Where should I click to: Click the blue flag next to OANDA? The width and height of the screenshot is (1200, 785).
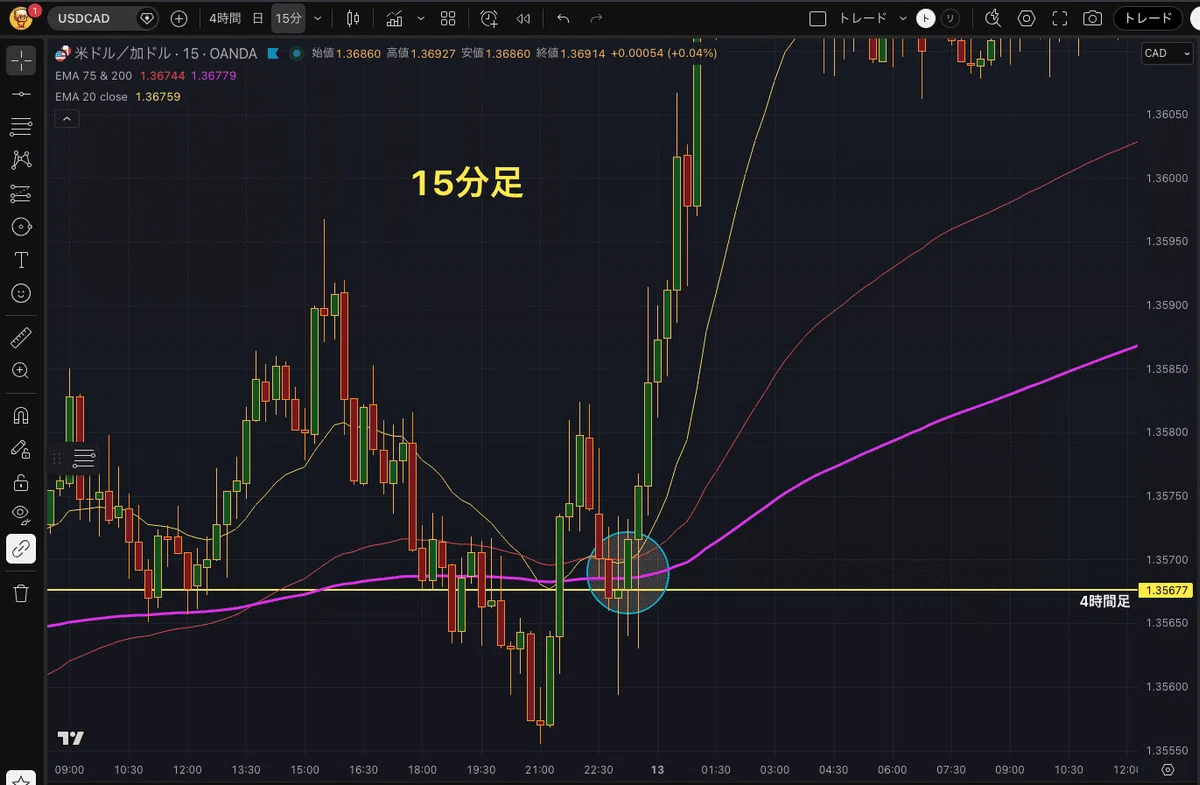(272, 53)
